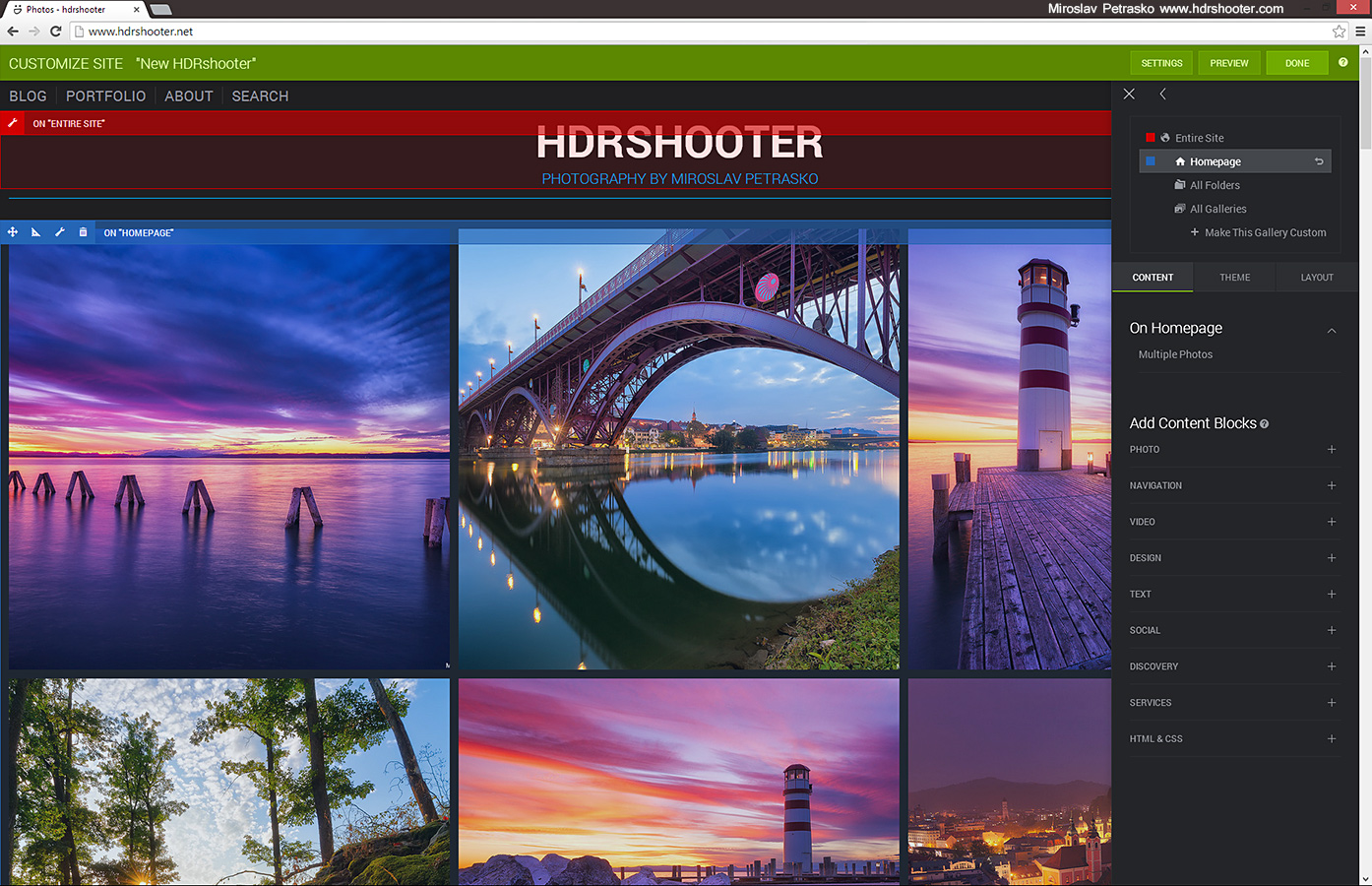Click the ON "HOMEPAGE" block label
The image size is (1372, 886).
click(x=139, y=233)
